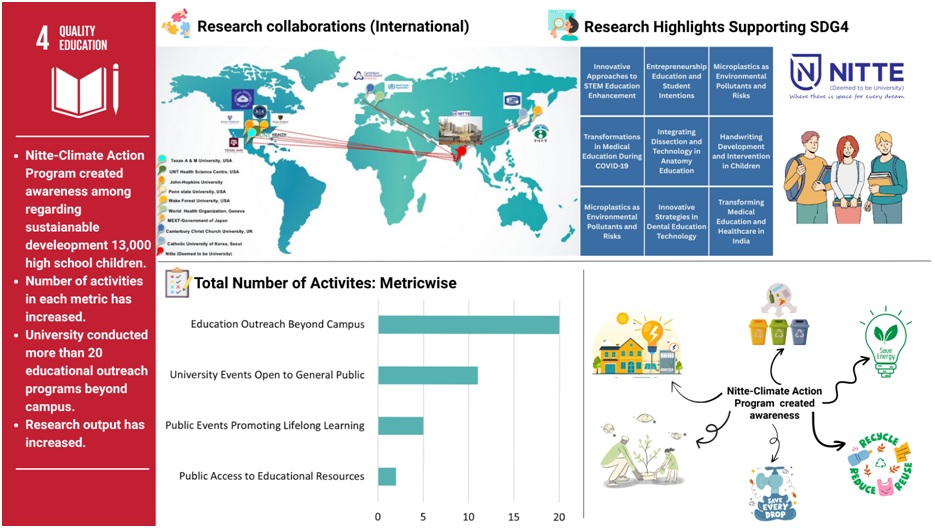Select Transformations in Medical Education During COVID-19 tile
The height and width of the screenshot is (528, 935).
coord(612,150)
